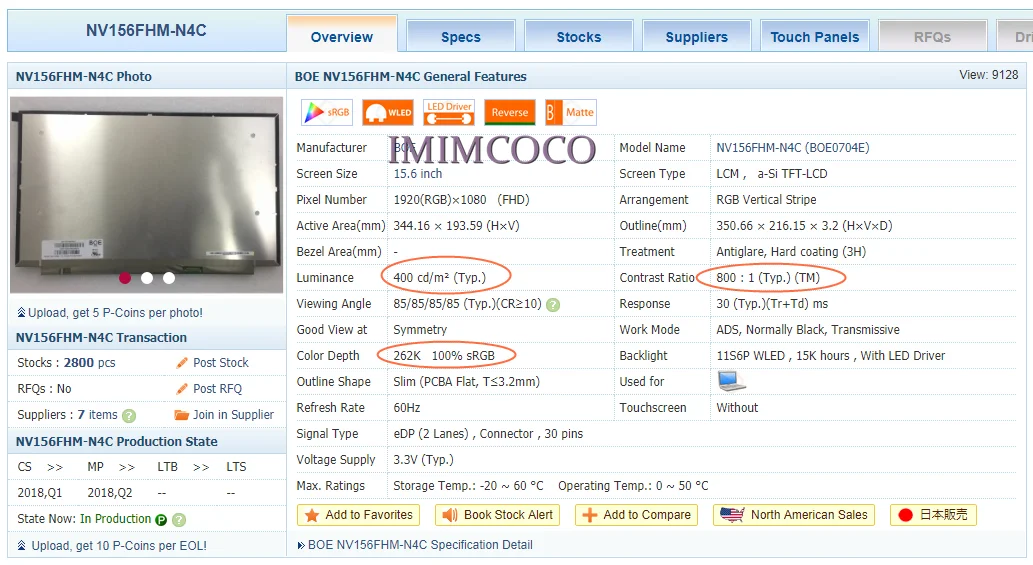Click the View: 9128 counter
The image size is (1033, 565).
pos(988,74)
